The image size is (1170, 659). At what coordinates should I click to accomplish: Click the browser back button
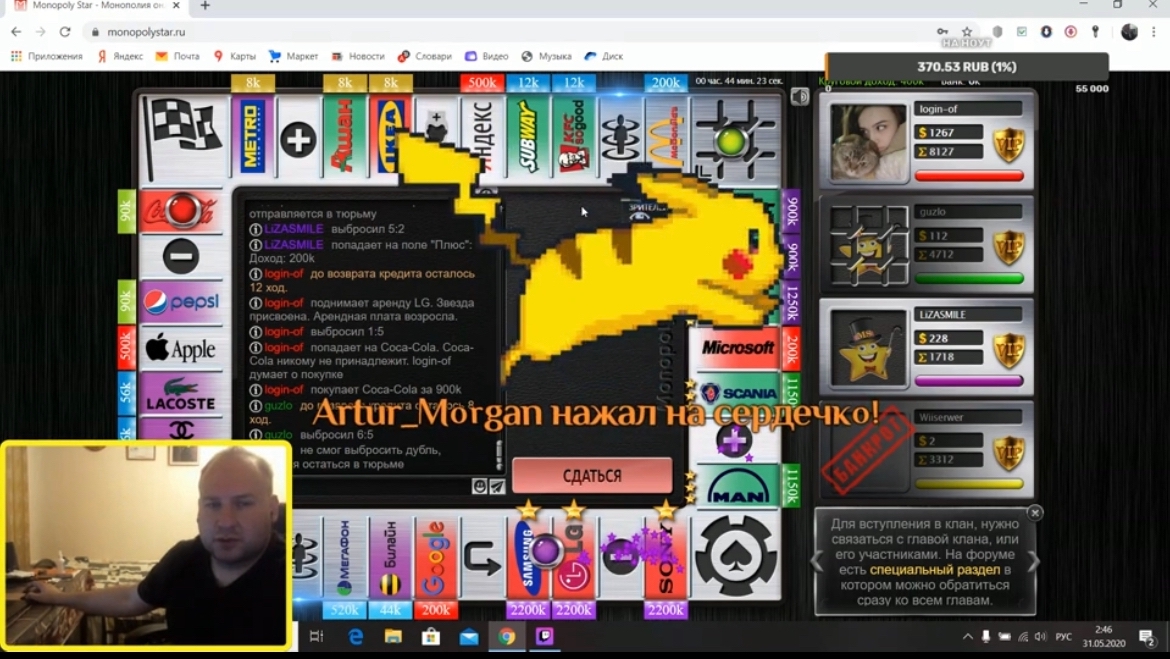16,31
